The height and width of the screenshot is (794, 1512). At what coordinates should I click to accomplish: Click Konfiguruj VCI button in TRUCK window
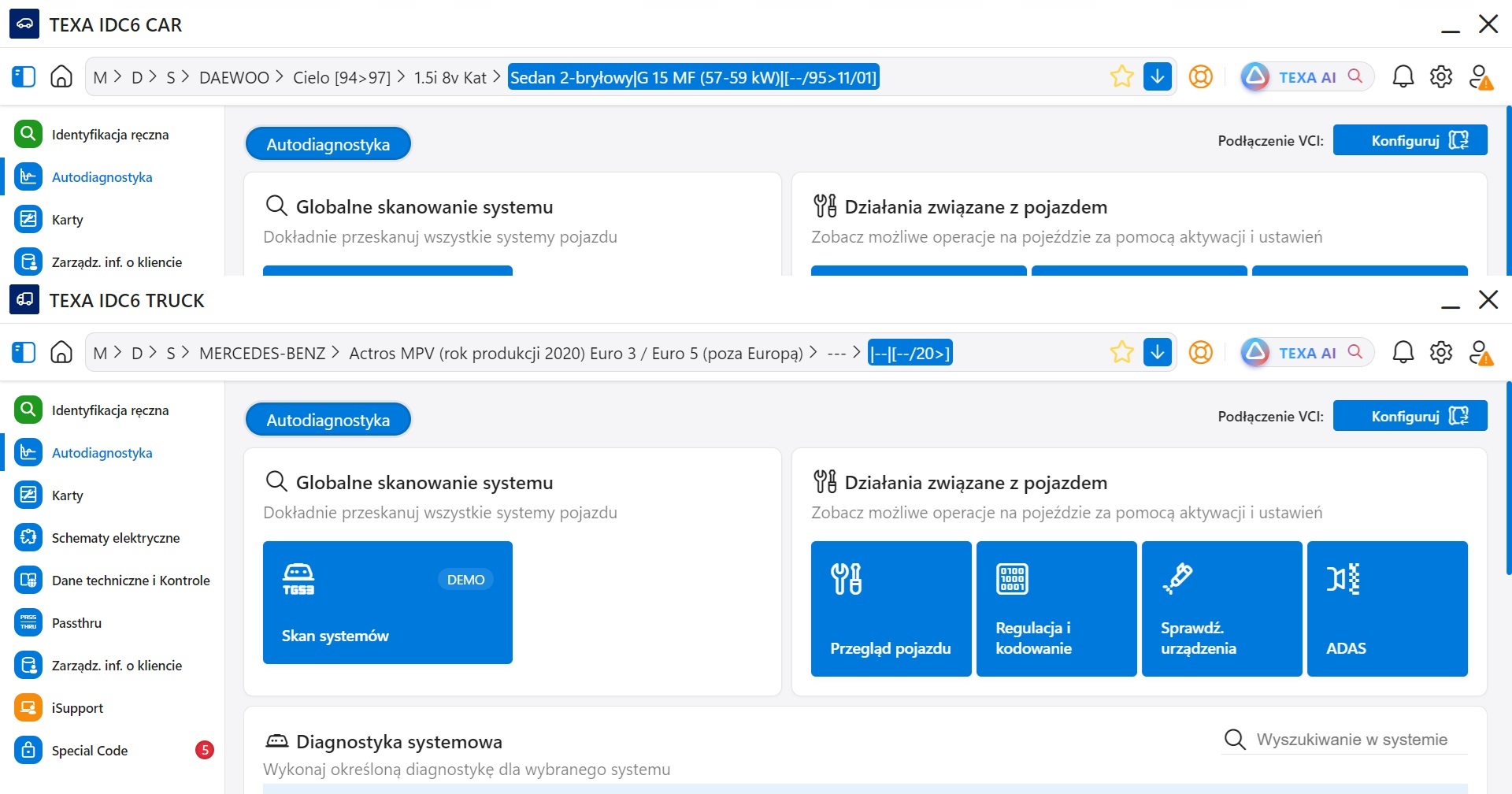click(1410, 416)
